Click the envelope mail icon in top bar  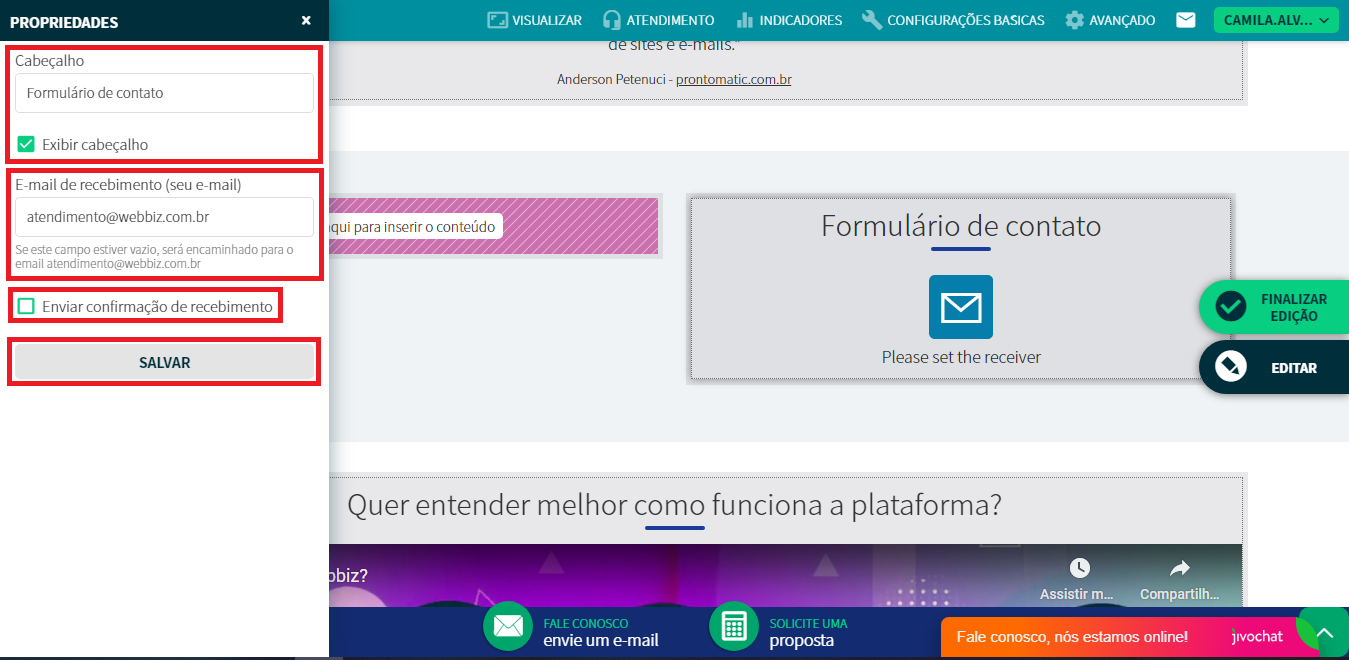click(1185, 20)
